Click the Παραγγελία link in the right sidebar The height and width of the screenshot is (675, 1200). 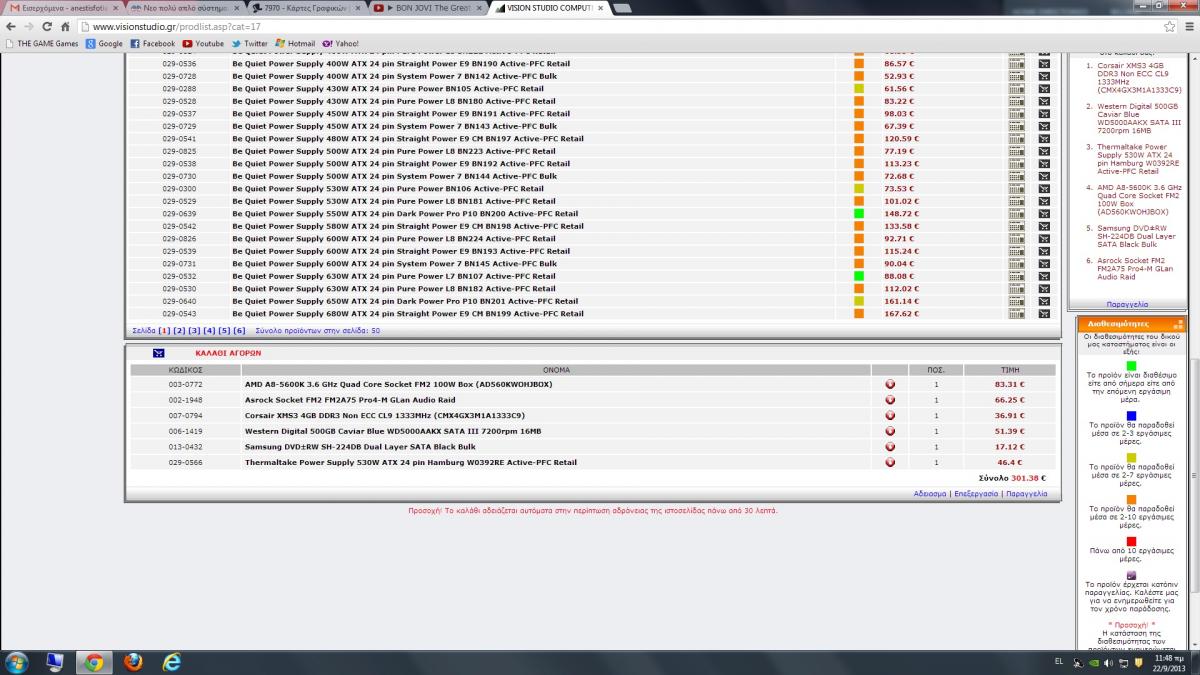[x=1127, y=304]
